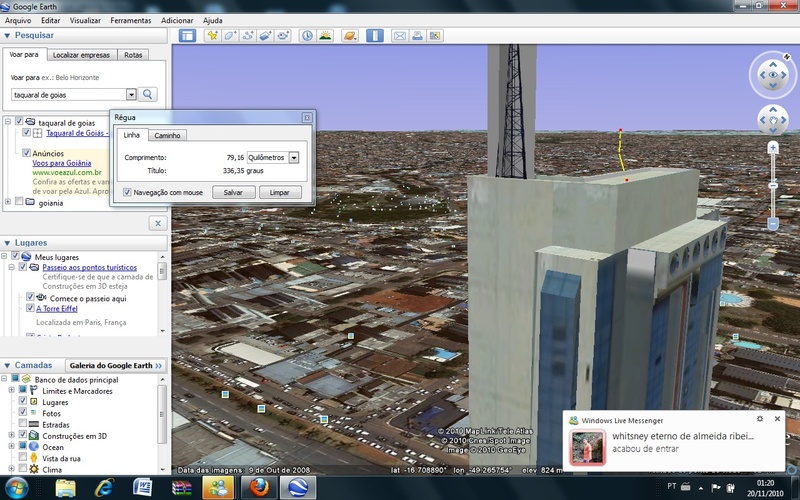Click the search magnifier button
This screenshot has height=500, width=800.
click(149, 94)
